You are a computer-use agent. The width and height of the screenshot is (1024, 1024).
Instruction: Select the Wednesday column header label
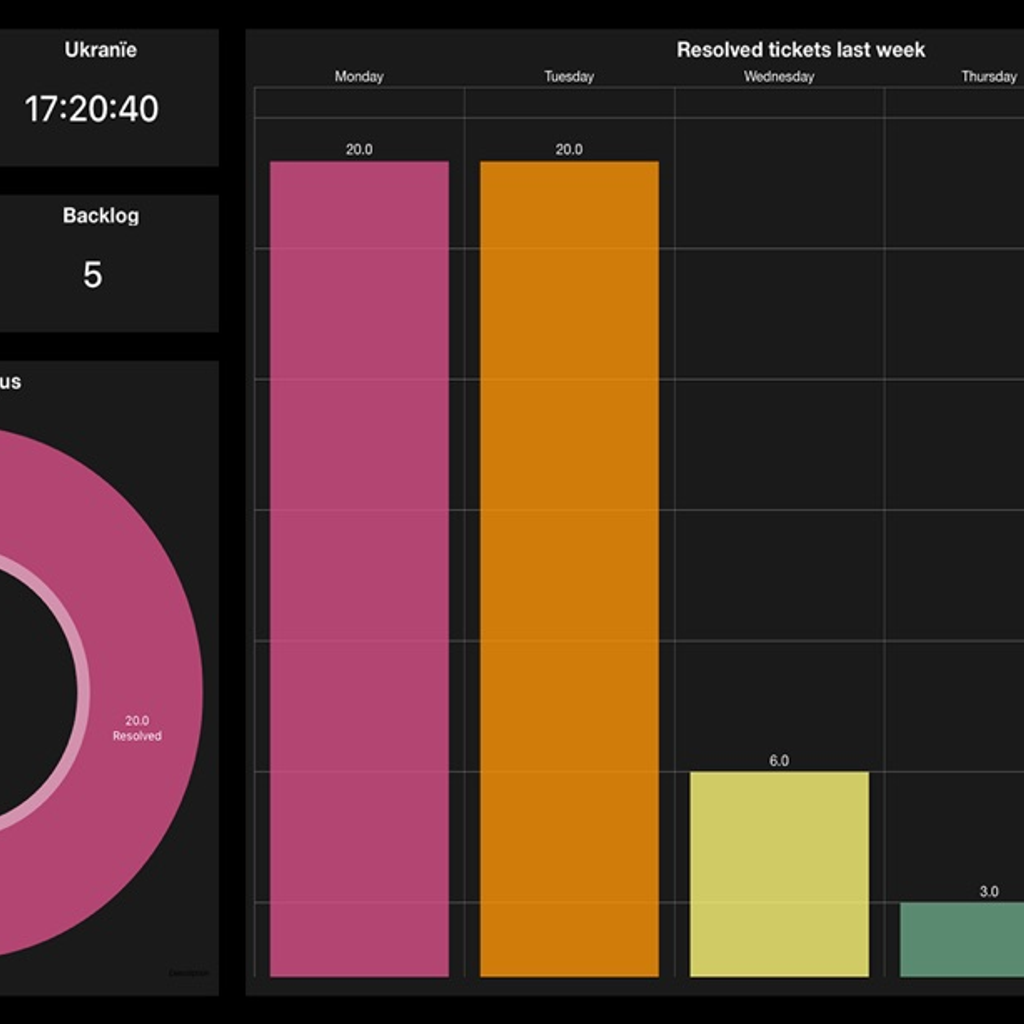pyautogui.click(x=779, y=76)
